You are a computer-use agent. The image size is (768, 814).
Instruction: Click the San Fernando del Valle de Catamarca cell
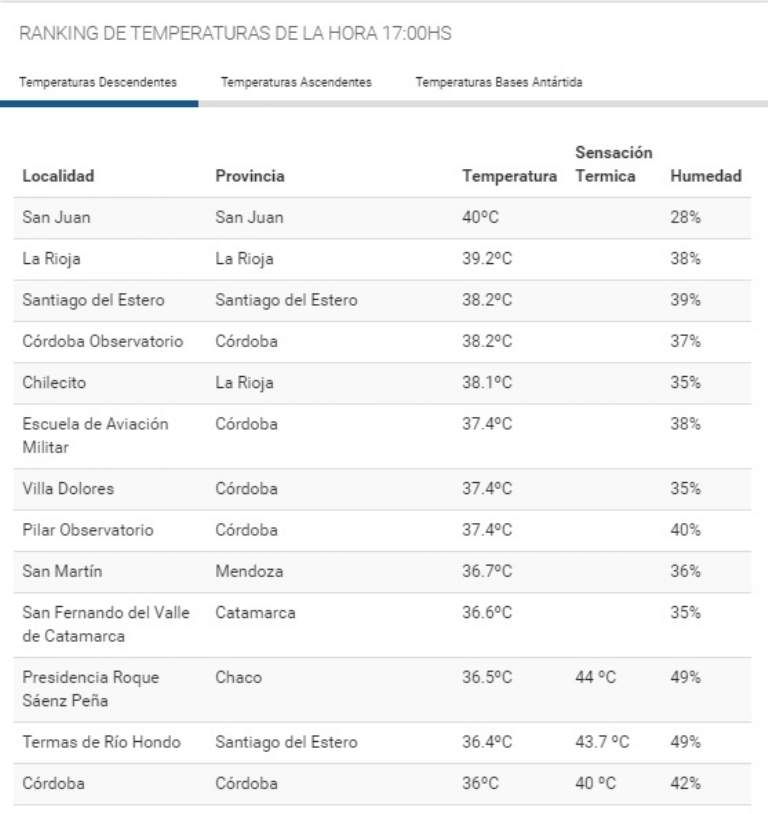[106, 624]
